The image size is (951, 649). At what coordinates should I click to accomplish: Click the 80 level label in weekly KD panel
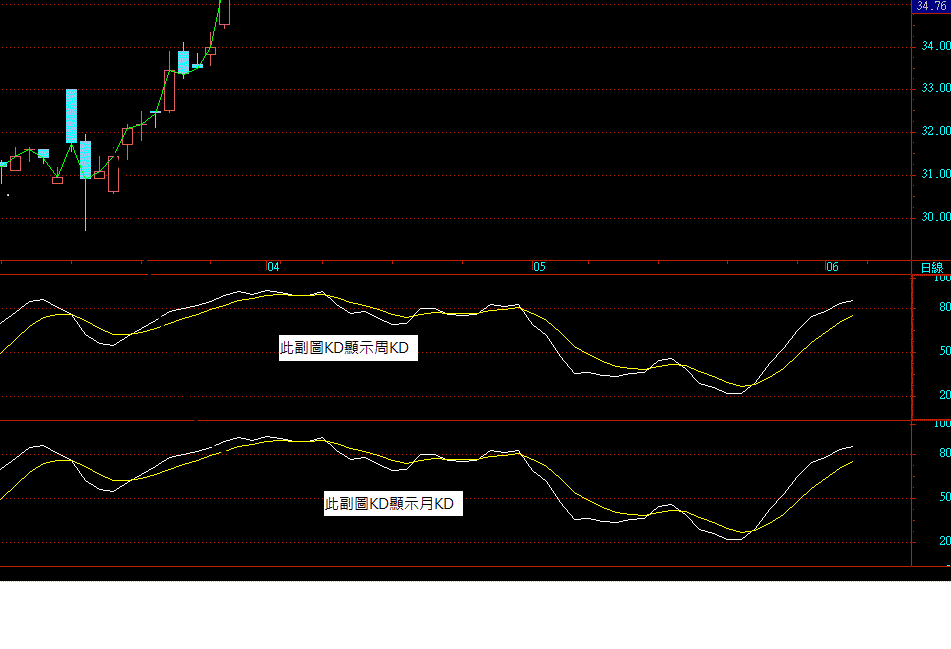point(944,308)
